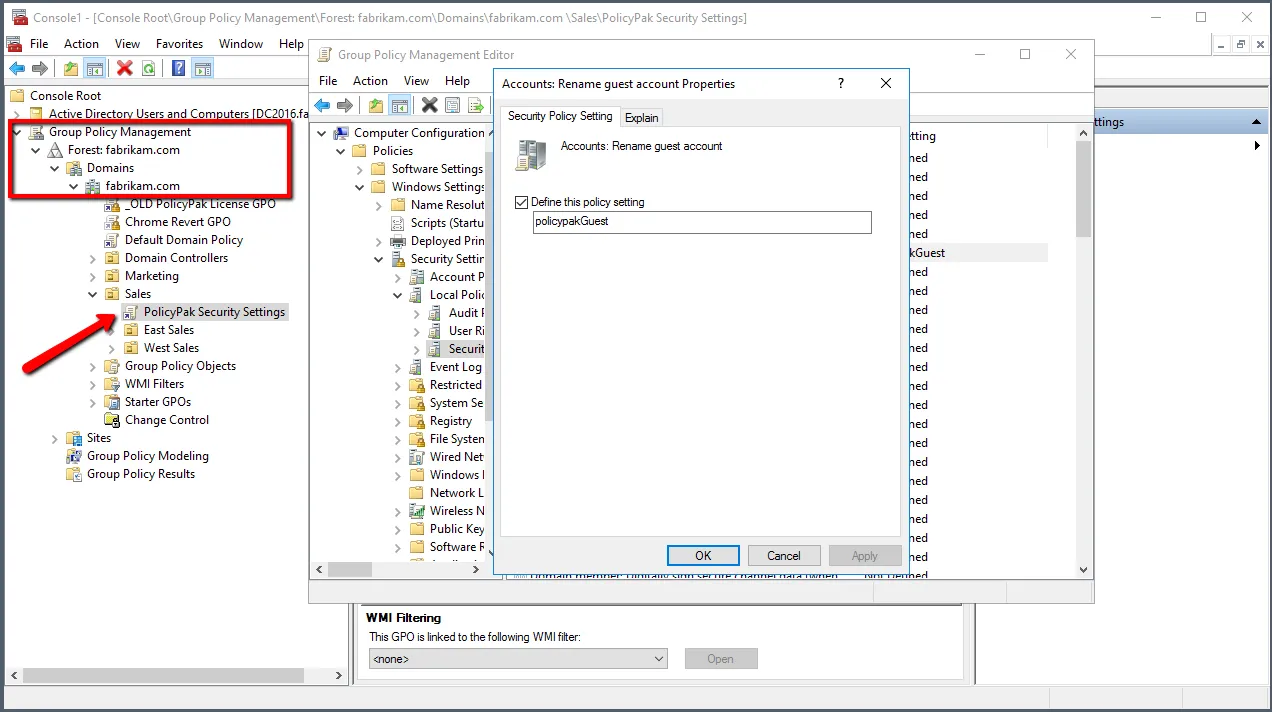Image resolution: width=1272 pixels, height=712 pixels.
Task: Uncheck the Define this policy setting checkbox
Action: coord(521,202)
